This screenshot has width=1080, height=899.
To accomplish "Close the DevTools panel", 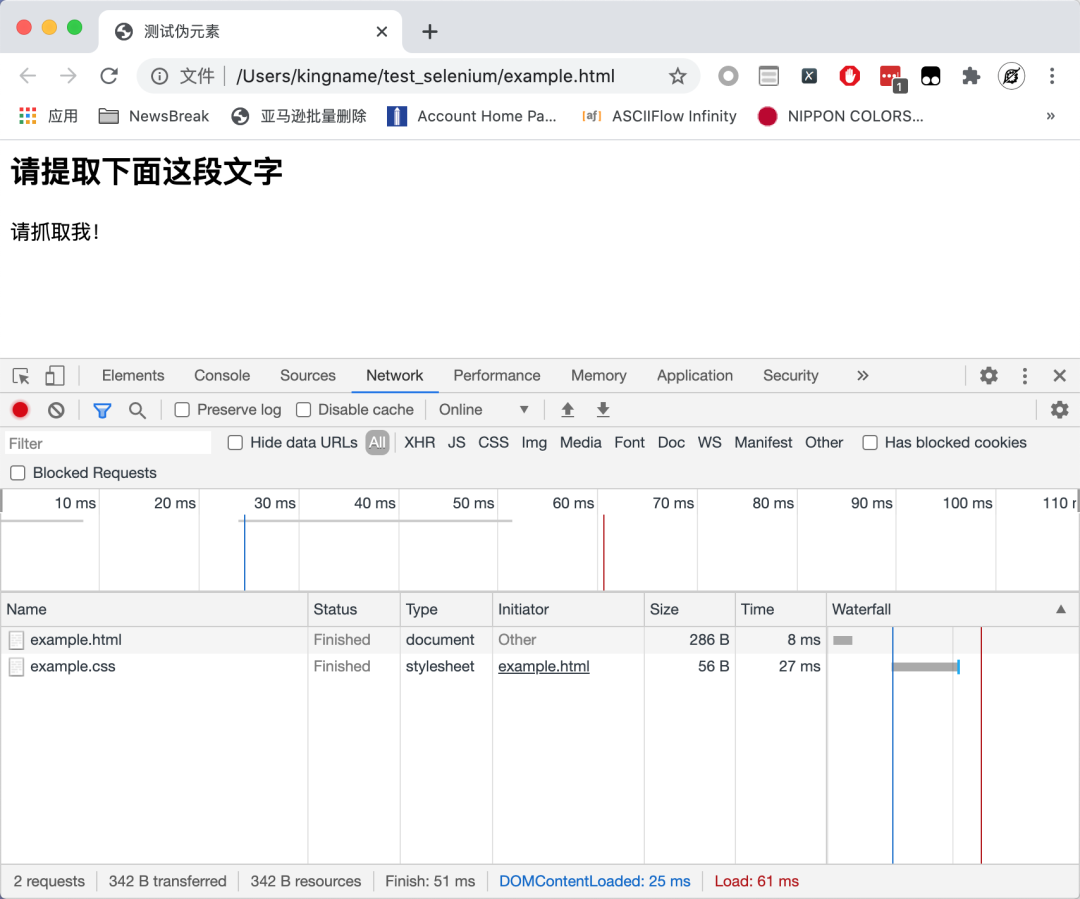I will [x=1059, y=375].
